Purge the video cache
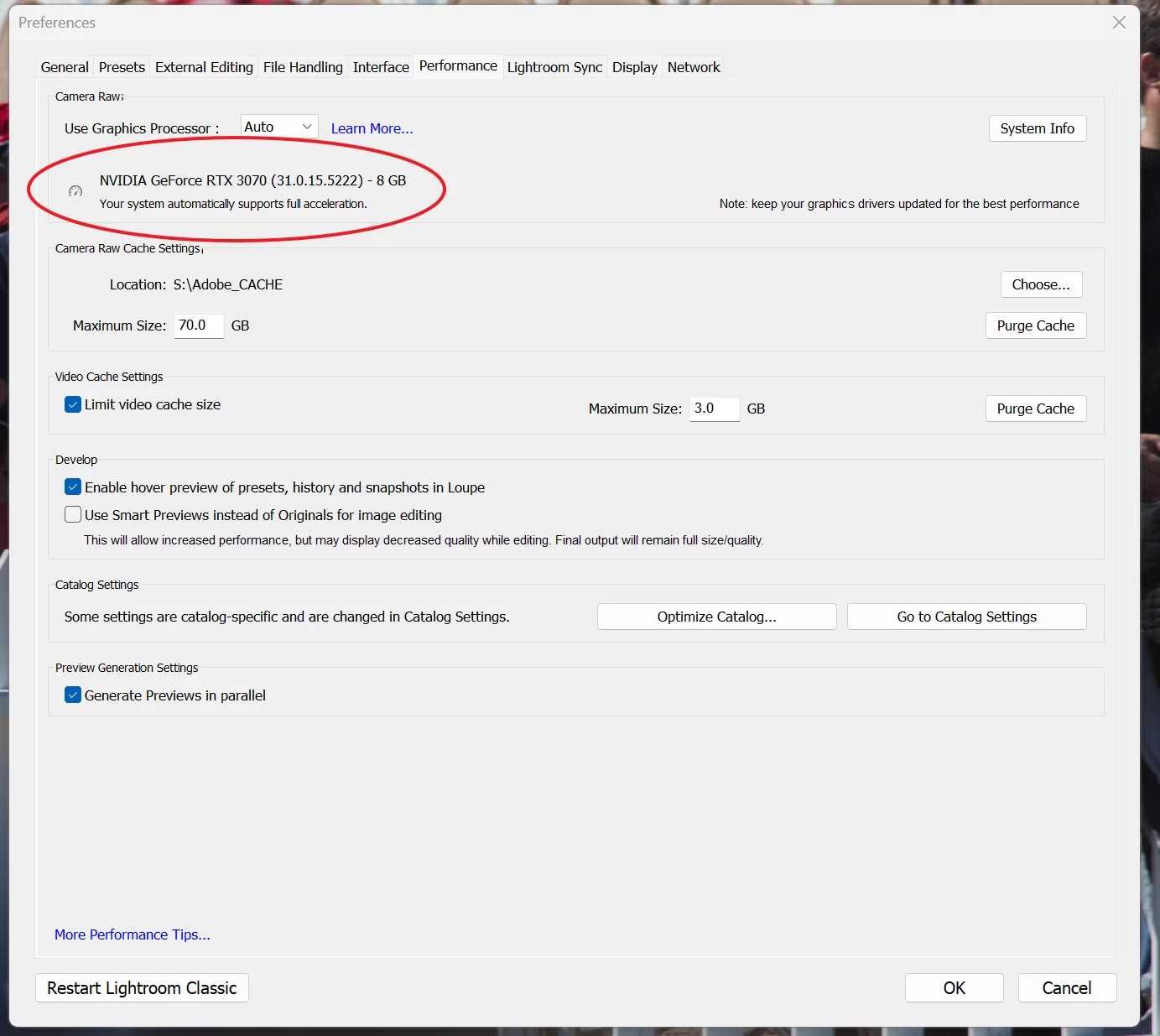1160x1036 pixels. point(1036,409)
